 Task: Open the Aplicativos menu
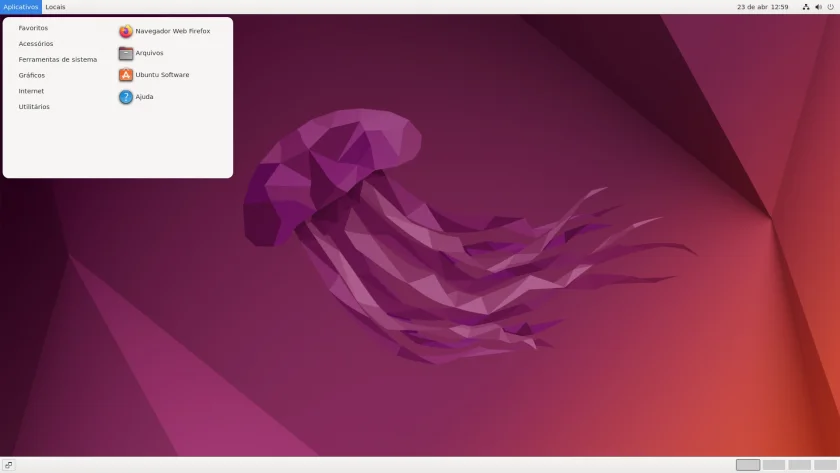pos(21,7)
